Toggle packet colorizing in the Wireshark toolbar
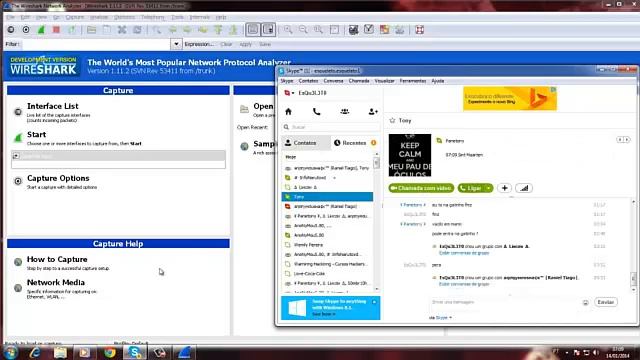This screenshot has height=360, width=640. coord(253,30)
